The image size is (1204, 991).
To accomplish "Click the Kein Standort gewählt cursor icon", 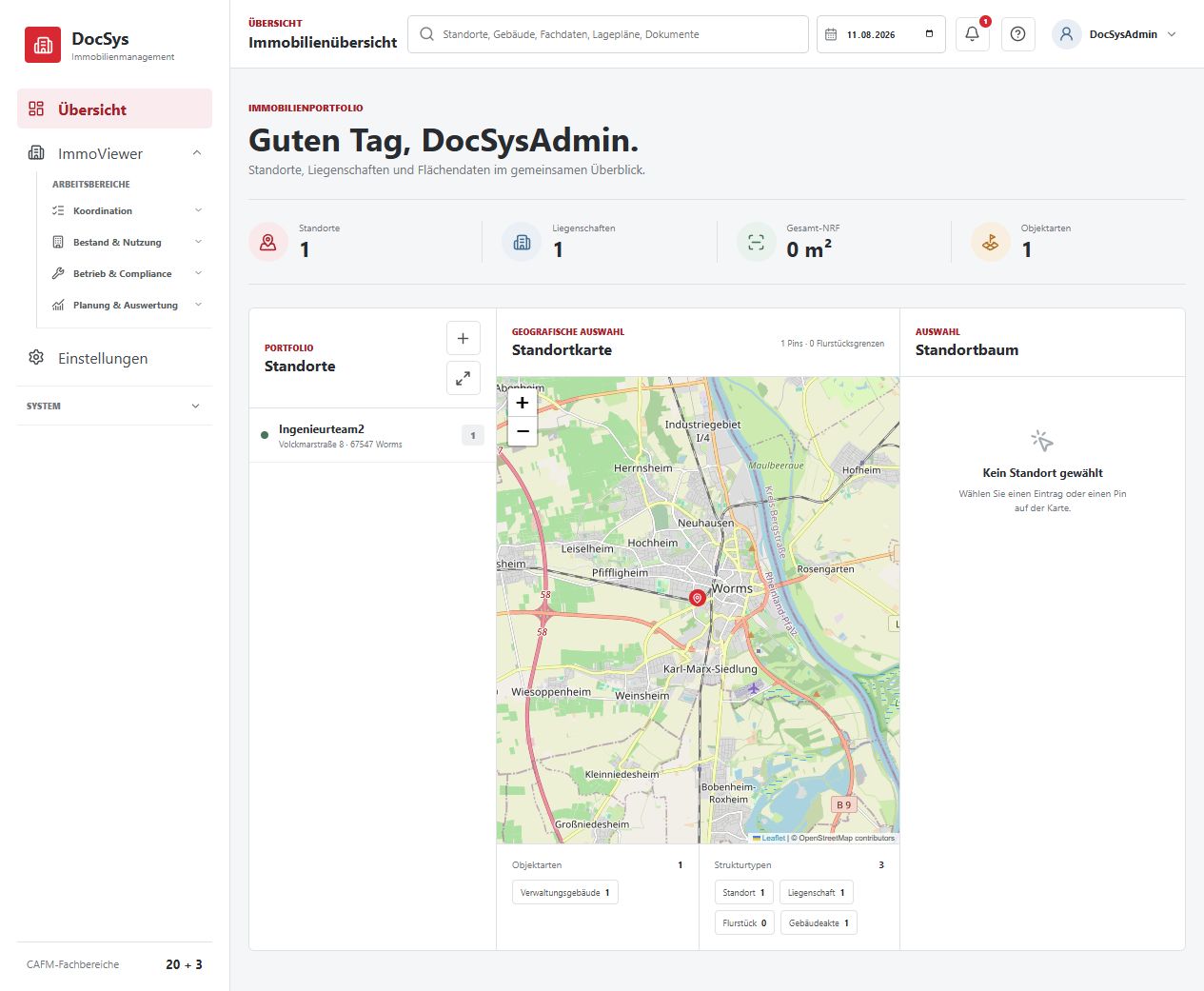I will tap(1042, 441).
